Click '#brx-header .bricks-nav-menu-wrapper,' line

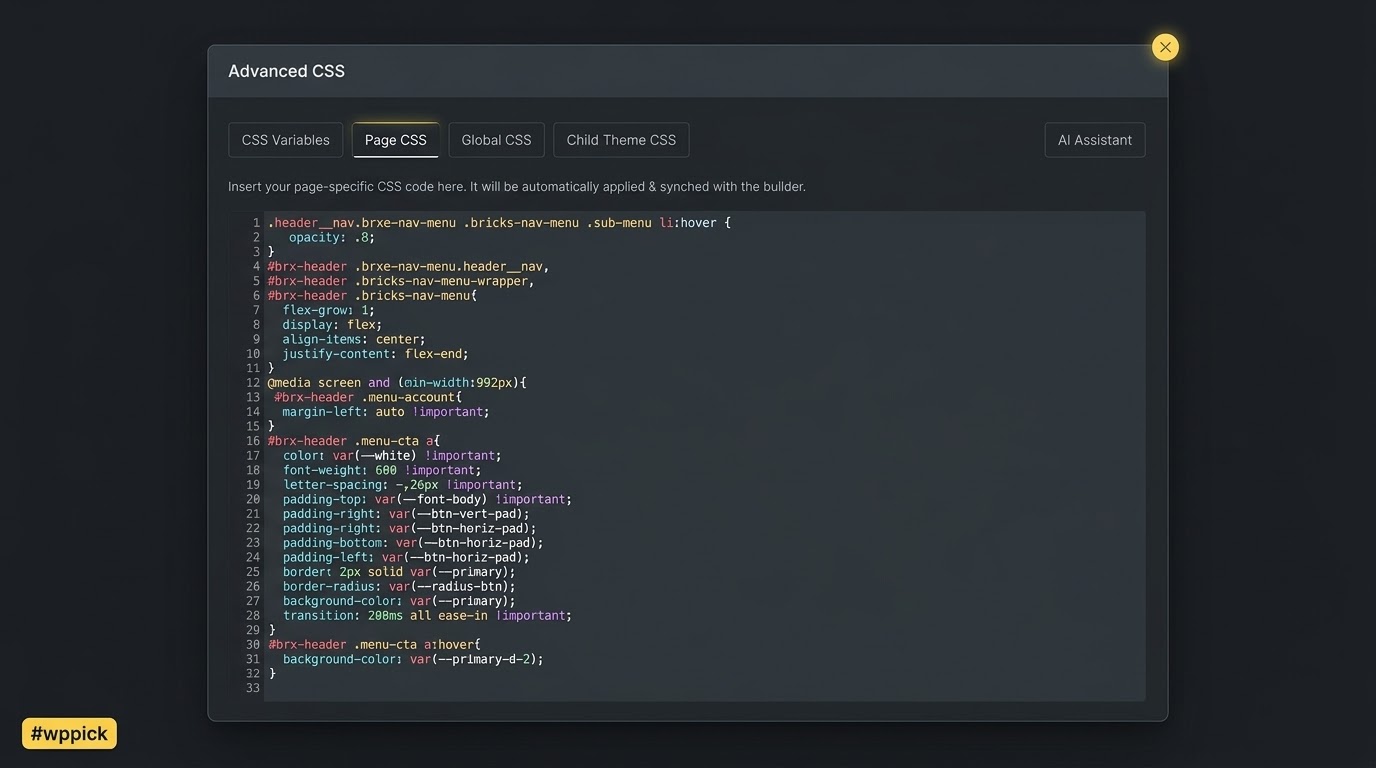(401, 281)
